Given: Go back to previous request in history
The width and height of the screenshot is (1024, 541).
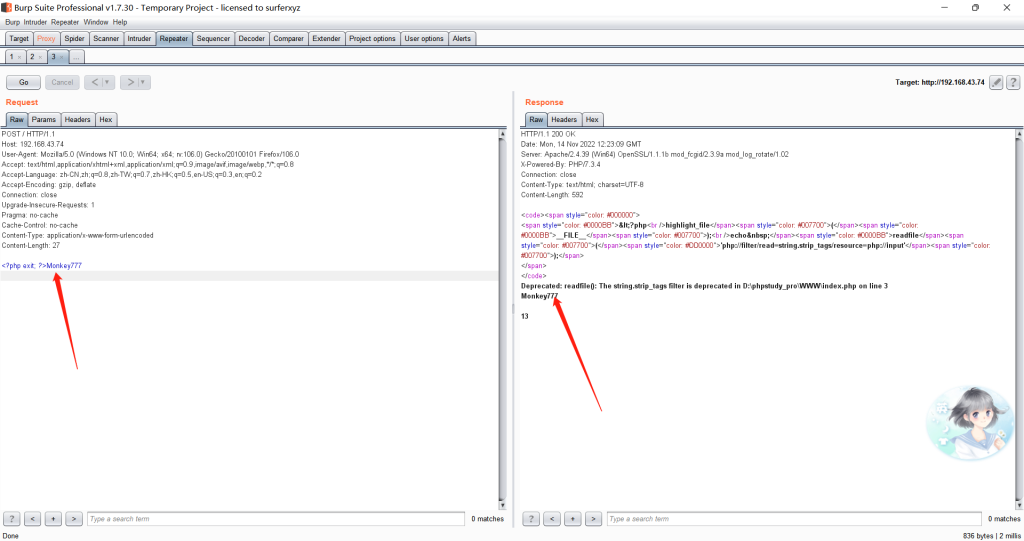Looking at the screenshot, I should [93, 82].
